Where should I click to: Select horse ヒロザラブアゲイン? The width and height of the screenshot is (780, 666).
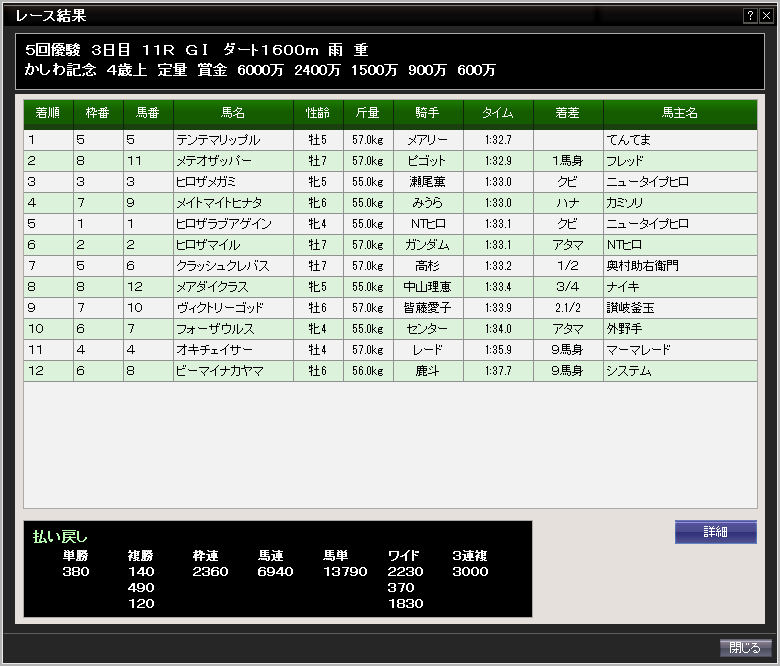tap(224, 224)
